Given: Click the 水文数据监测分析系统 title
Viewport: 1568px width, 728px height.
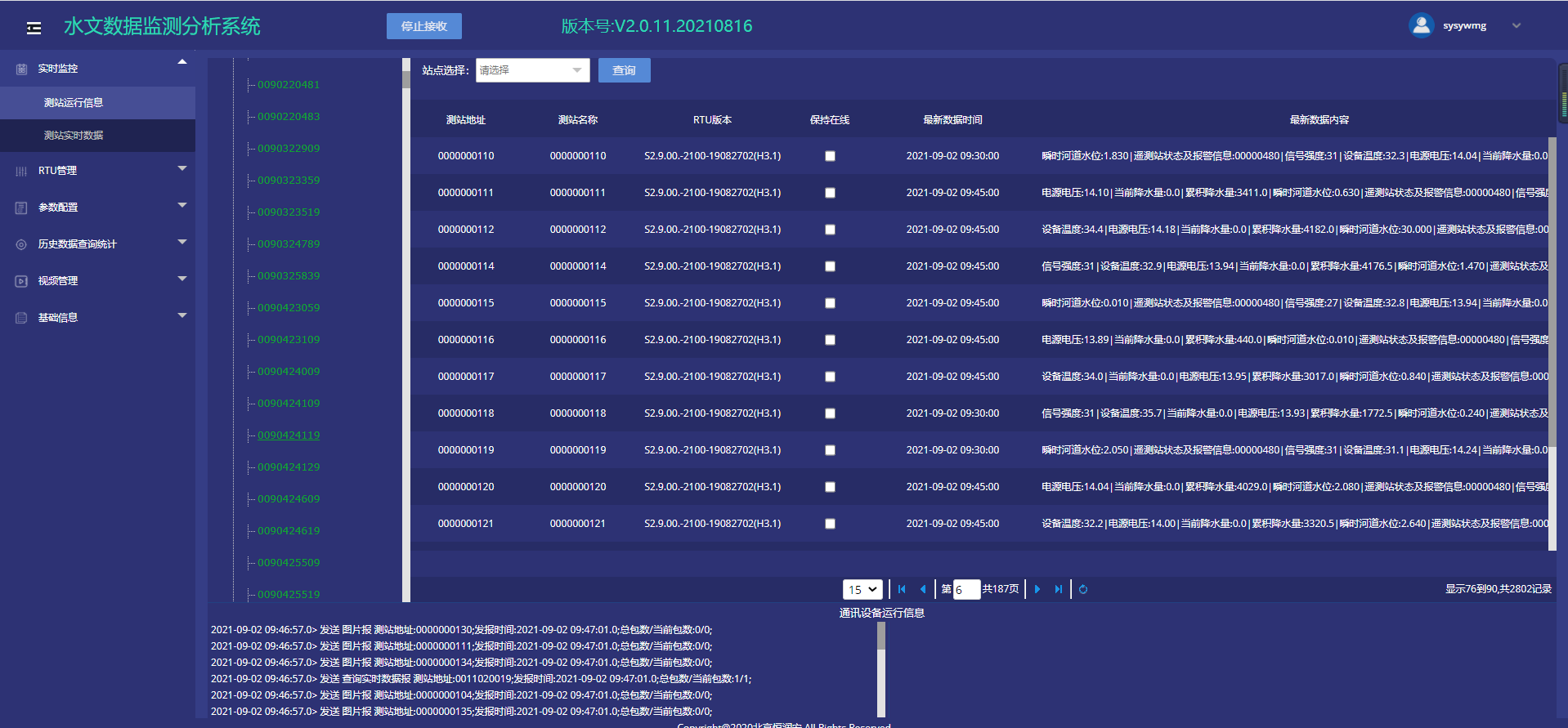Looking at the screenshot, I should pos(162,26).
